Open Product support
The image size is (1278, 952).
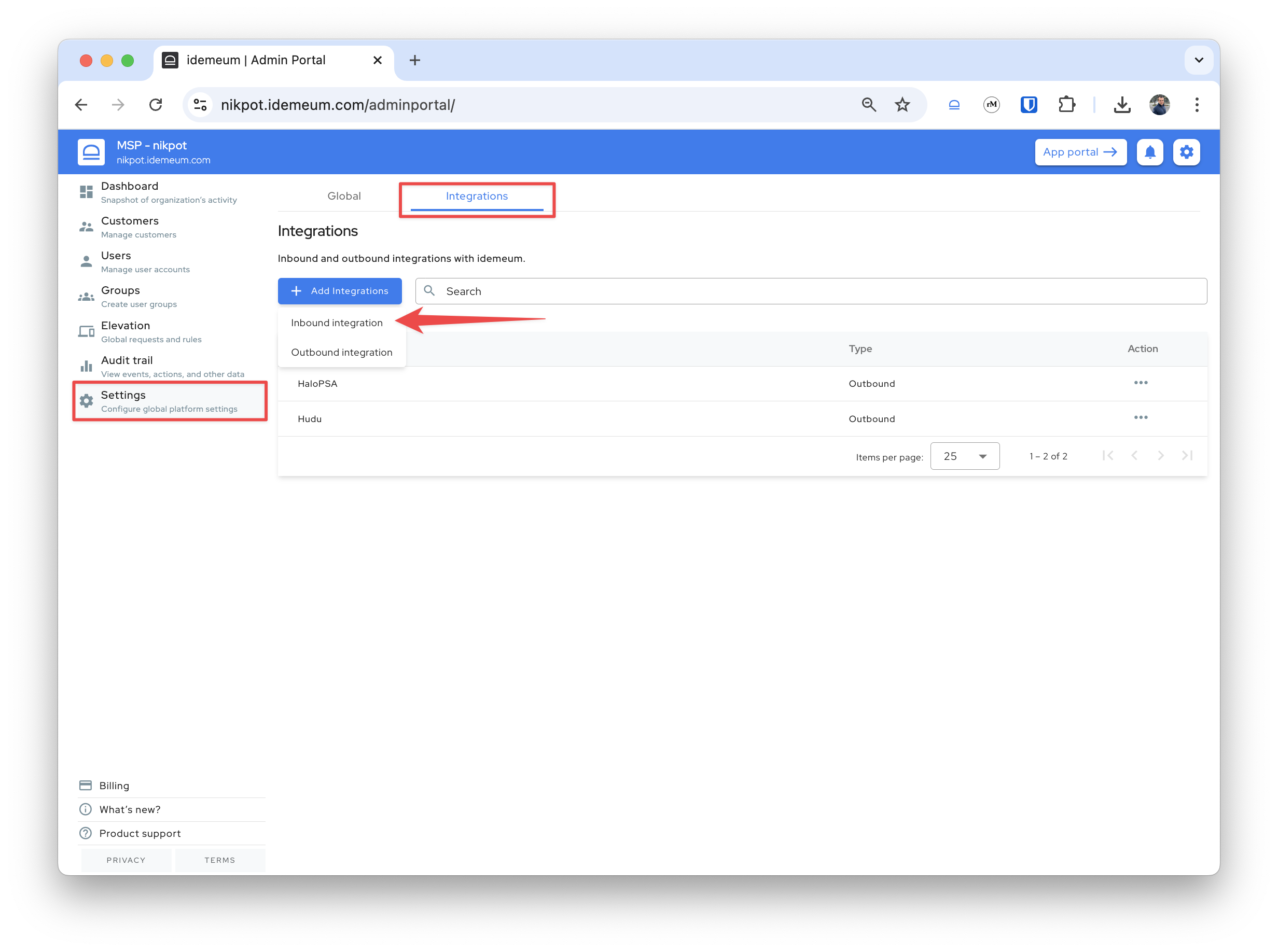point(139,833)
